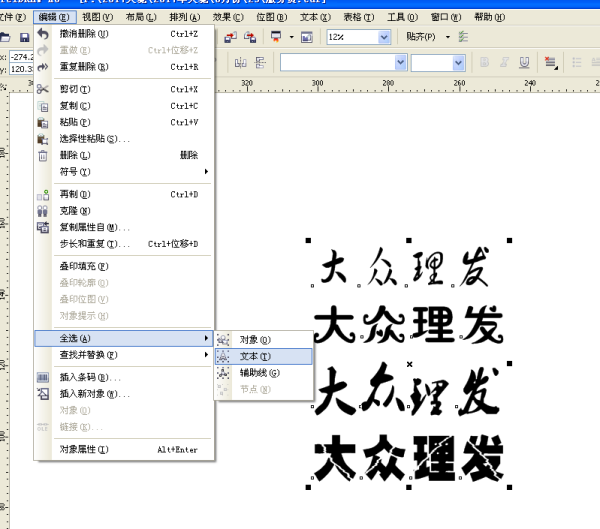Open the 编辑 menu in menu bar
The width and height of the screenshot is (600, 529).
pyautogui.click(x=54, y=17)
